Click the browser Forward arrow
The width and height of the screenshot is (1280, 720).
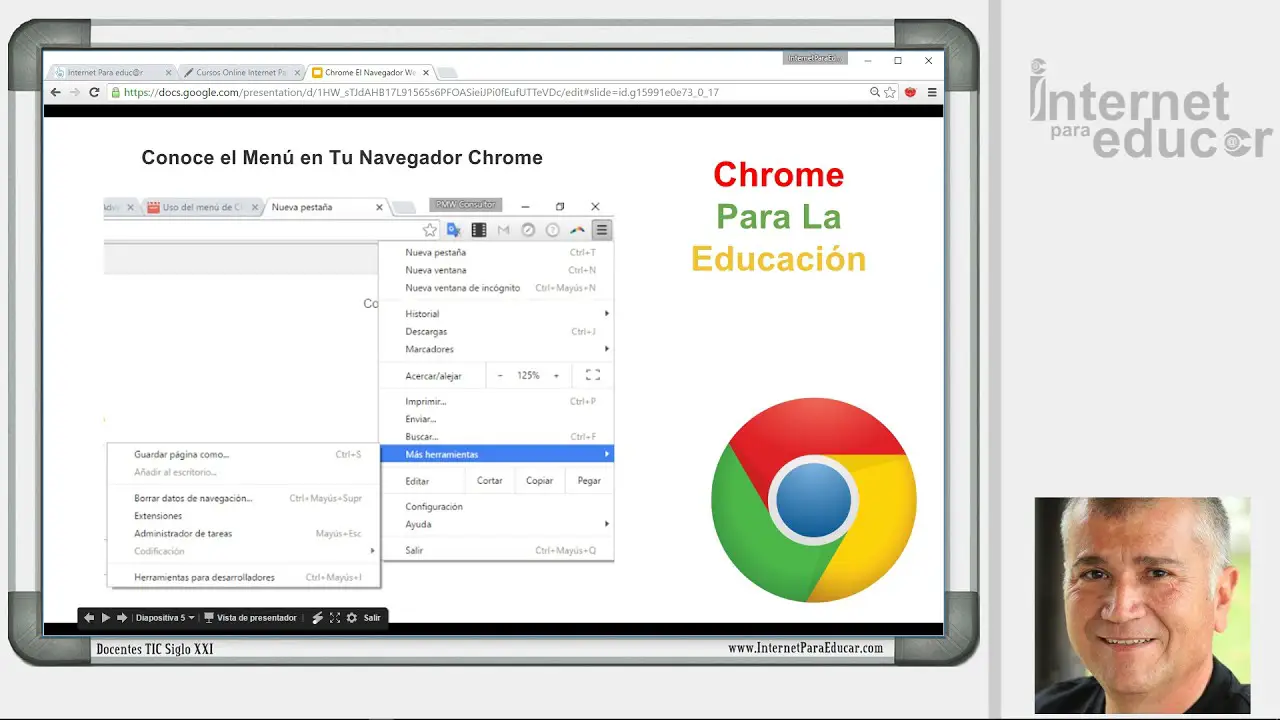coord(74,92)
